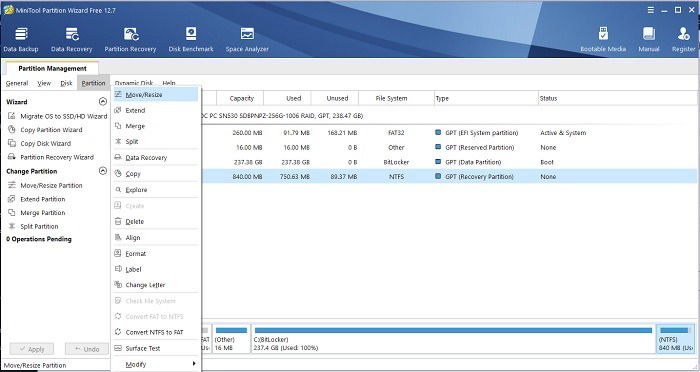Click the Undo button

point(87,349)
